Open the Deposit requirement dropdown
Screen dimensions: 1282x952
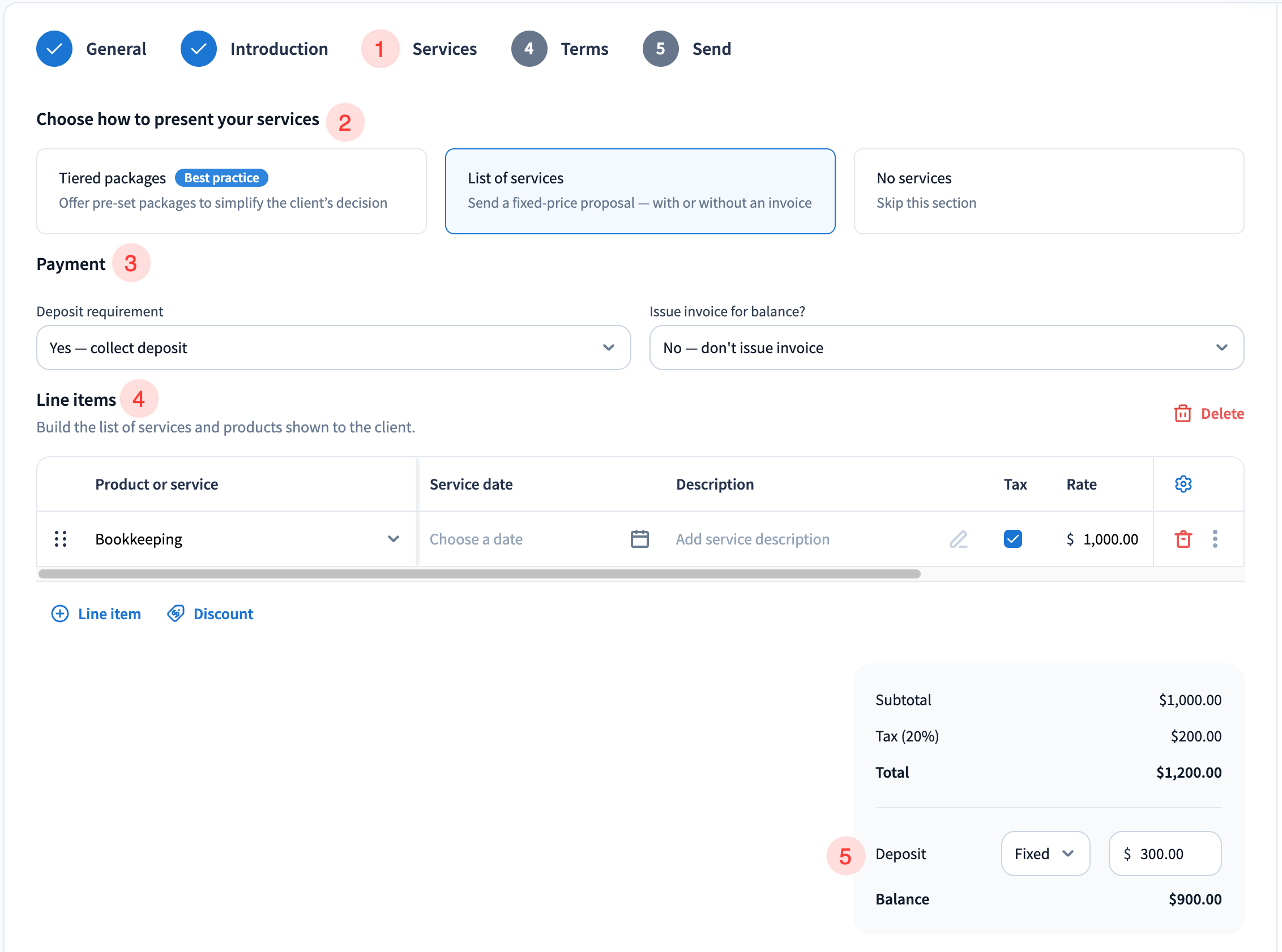pos(333,348)
